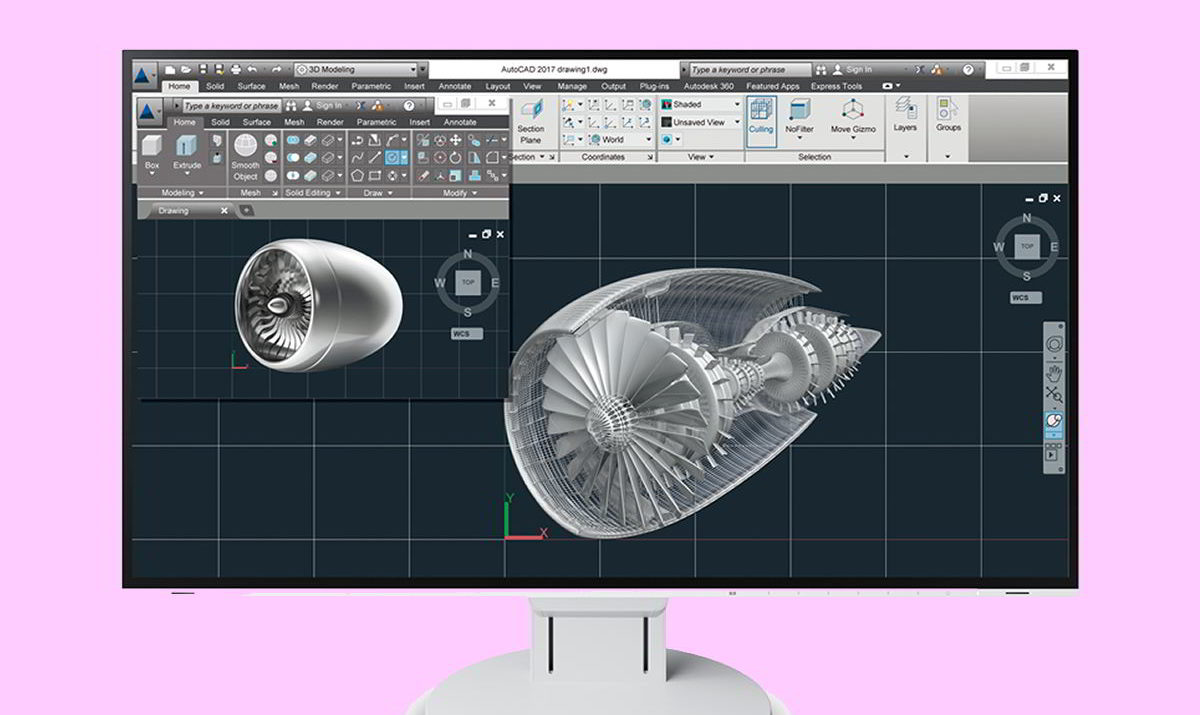1200x715 pixels.
Task: Expand the Modify panel title arrow
Action: click(x=474, y=192)
